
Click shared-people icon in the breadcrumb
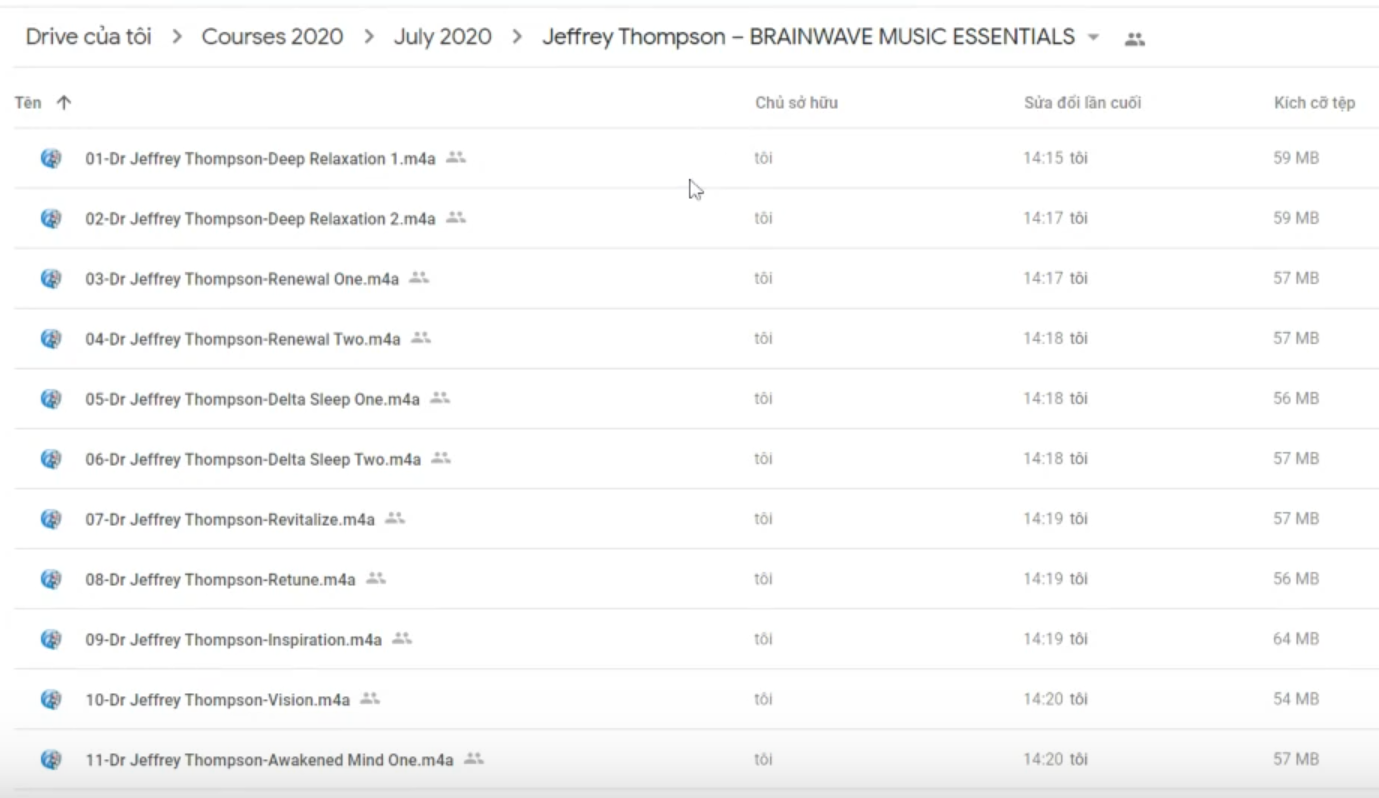1134,39
